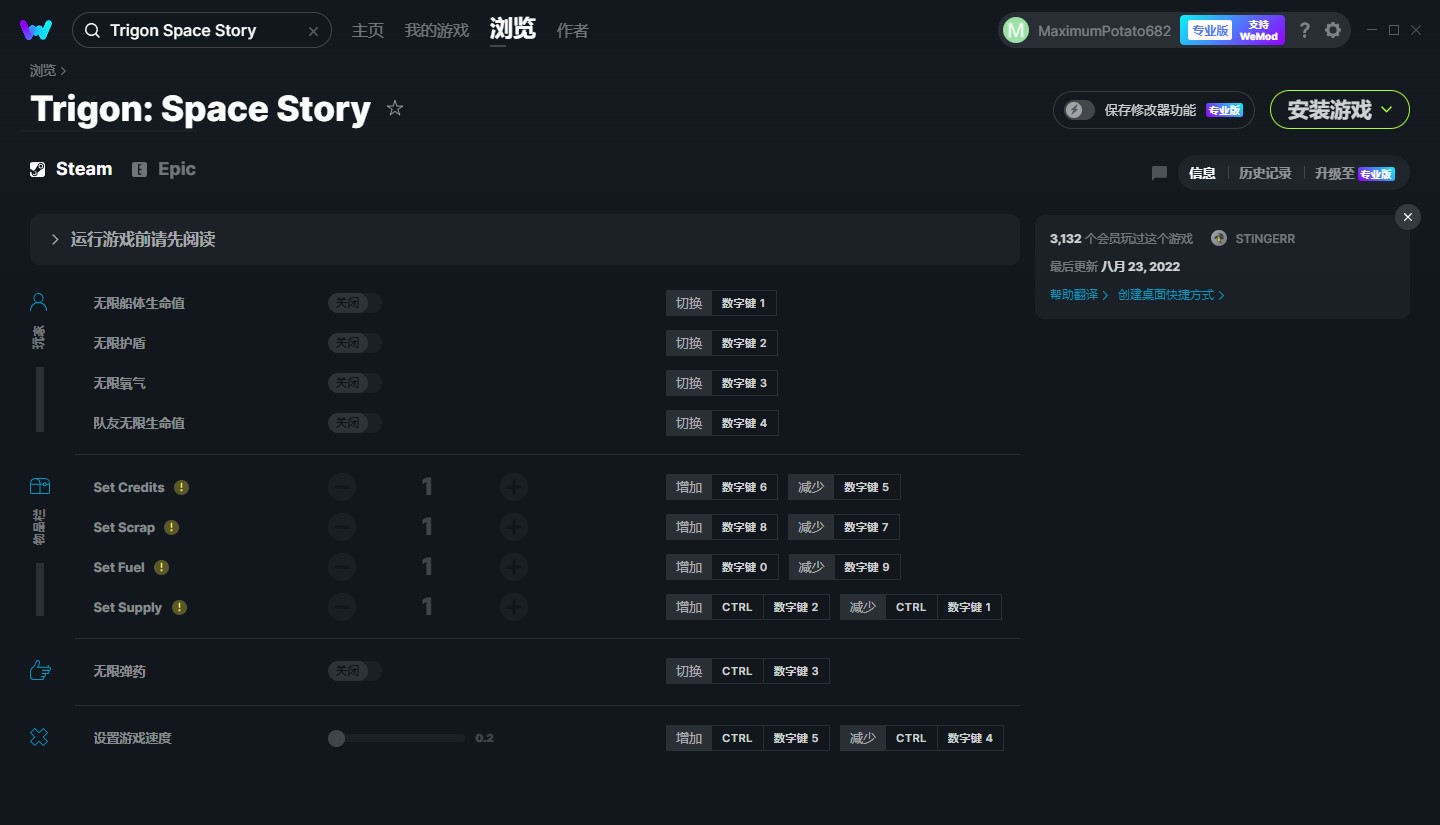Viewport: 1440px width, 825px height.
Task: Switch to 历史记录 tab
Action: tap(1265, 173)
